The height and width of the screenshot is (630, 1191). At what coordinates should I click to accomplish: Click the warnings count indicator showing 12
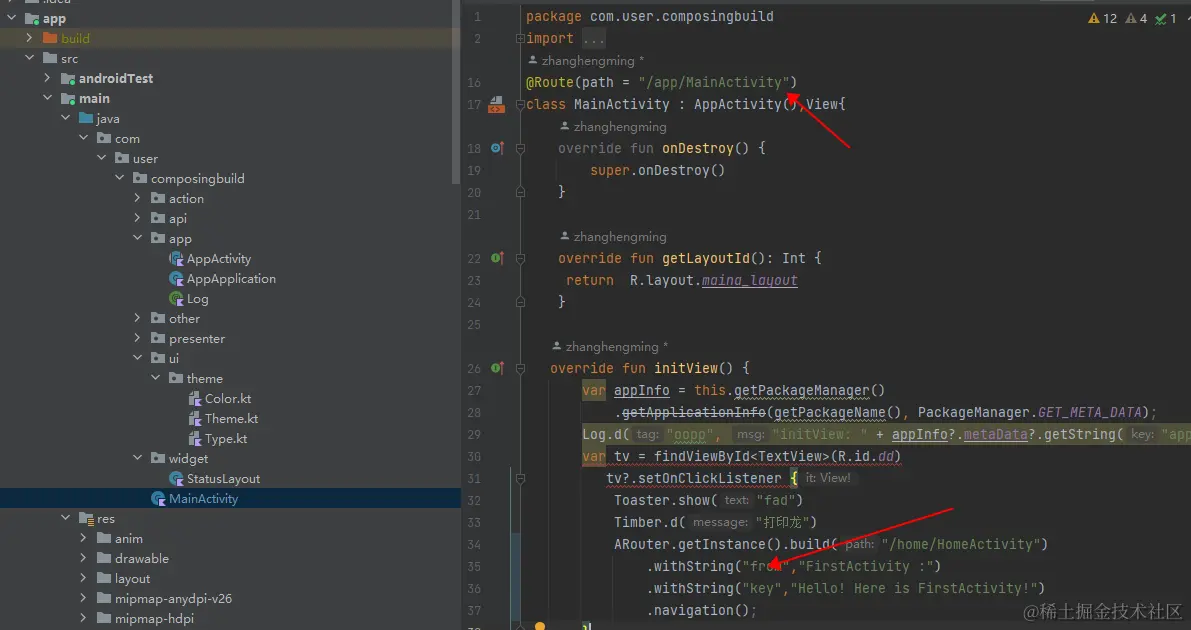[1103, 18]
